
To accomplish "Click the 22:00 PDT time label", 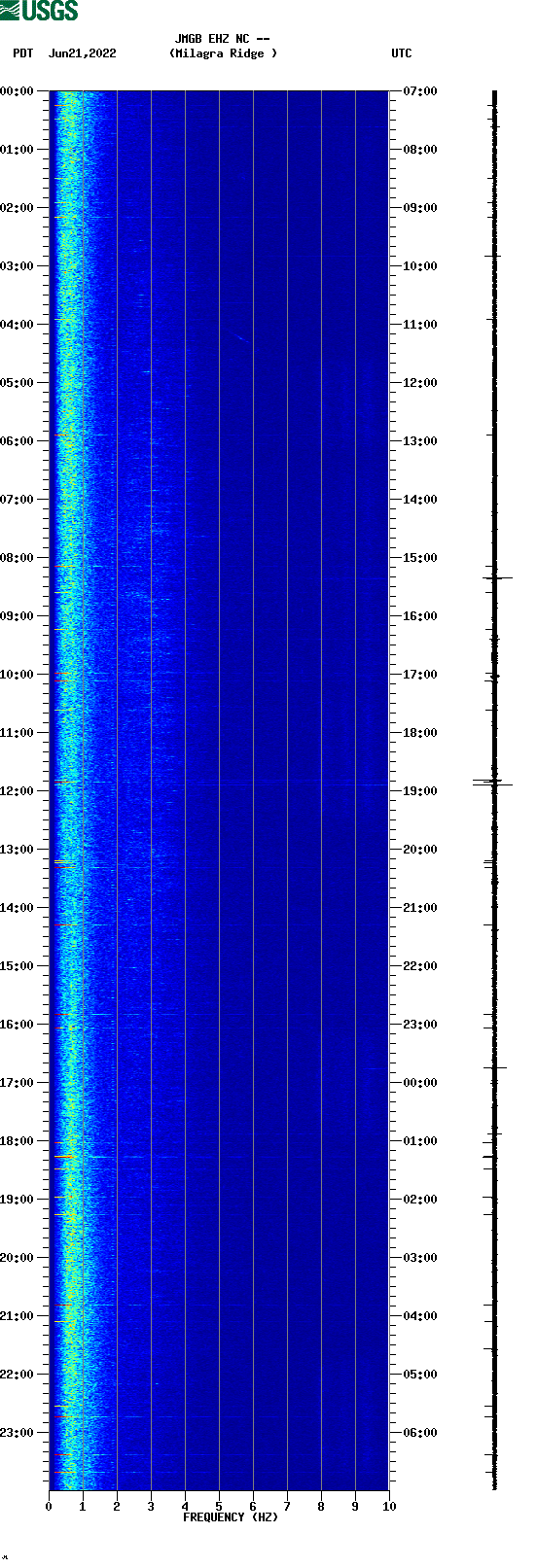I will tap(17, 1375).
